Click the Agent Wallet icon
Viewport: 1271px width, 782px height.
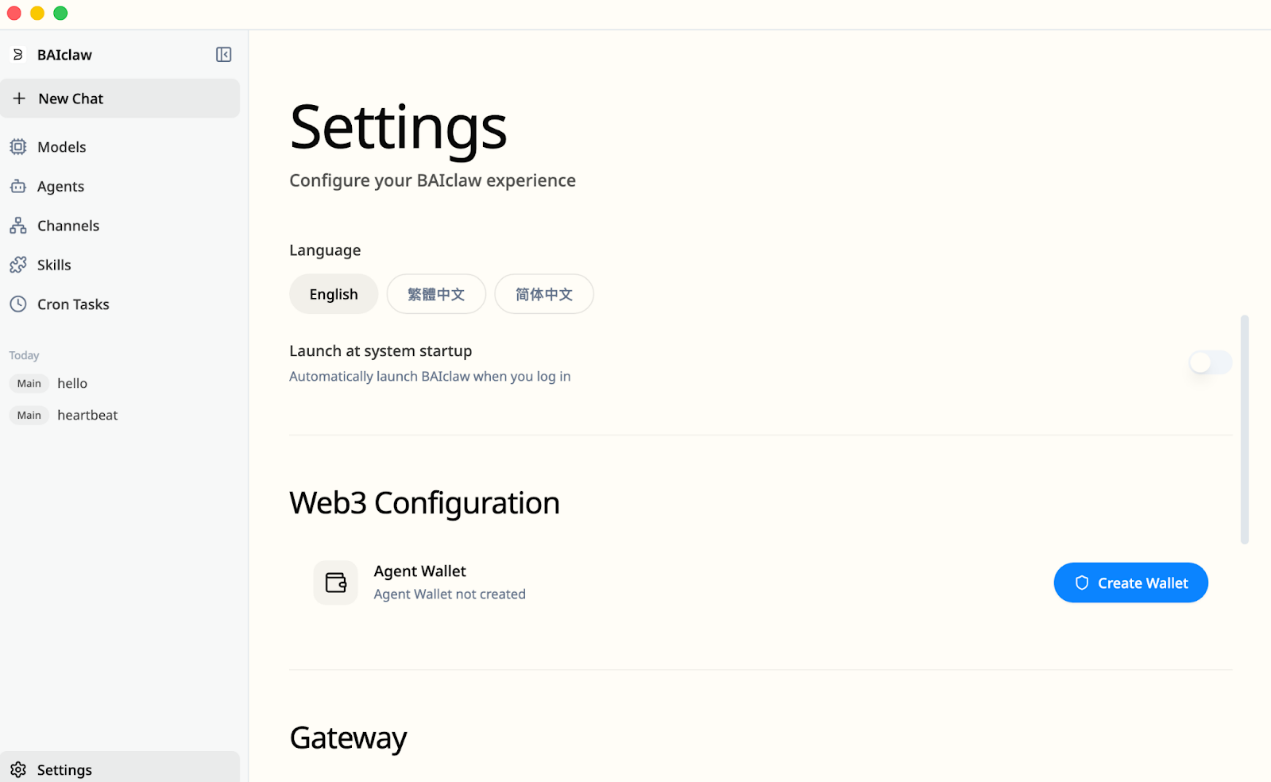[336, 582]
